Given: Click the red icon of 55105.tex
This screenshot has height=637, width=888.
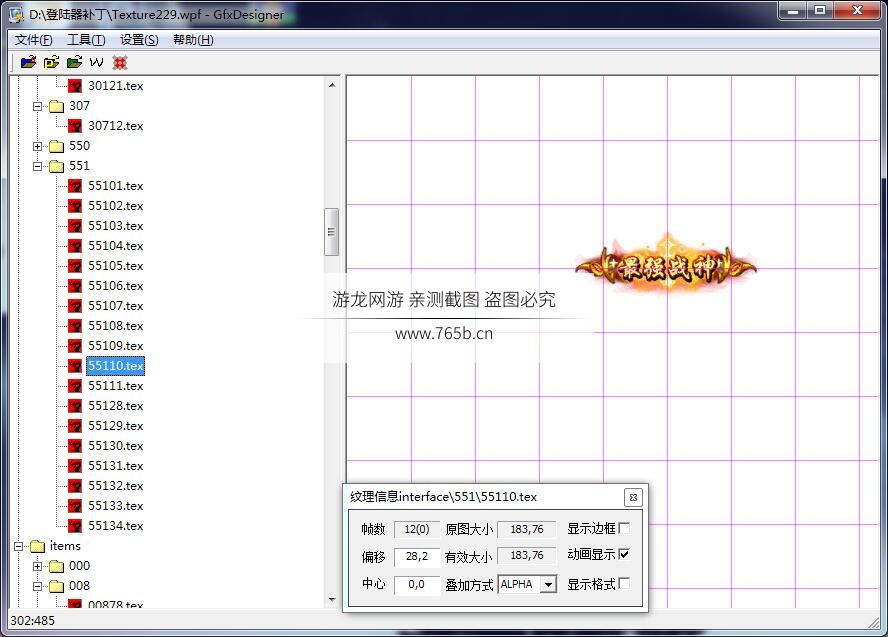Looking at the screenshot, I should 75,266.
